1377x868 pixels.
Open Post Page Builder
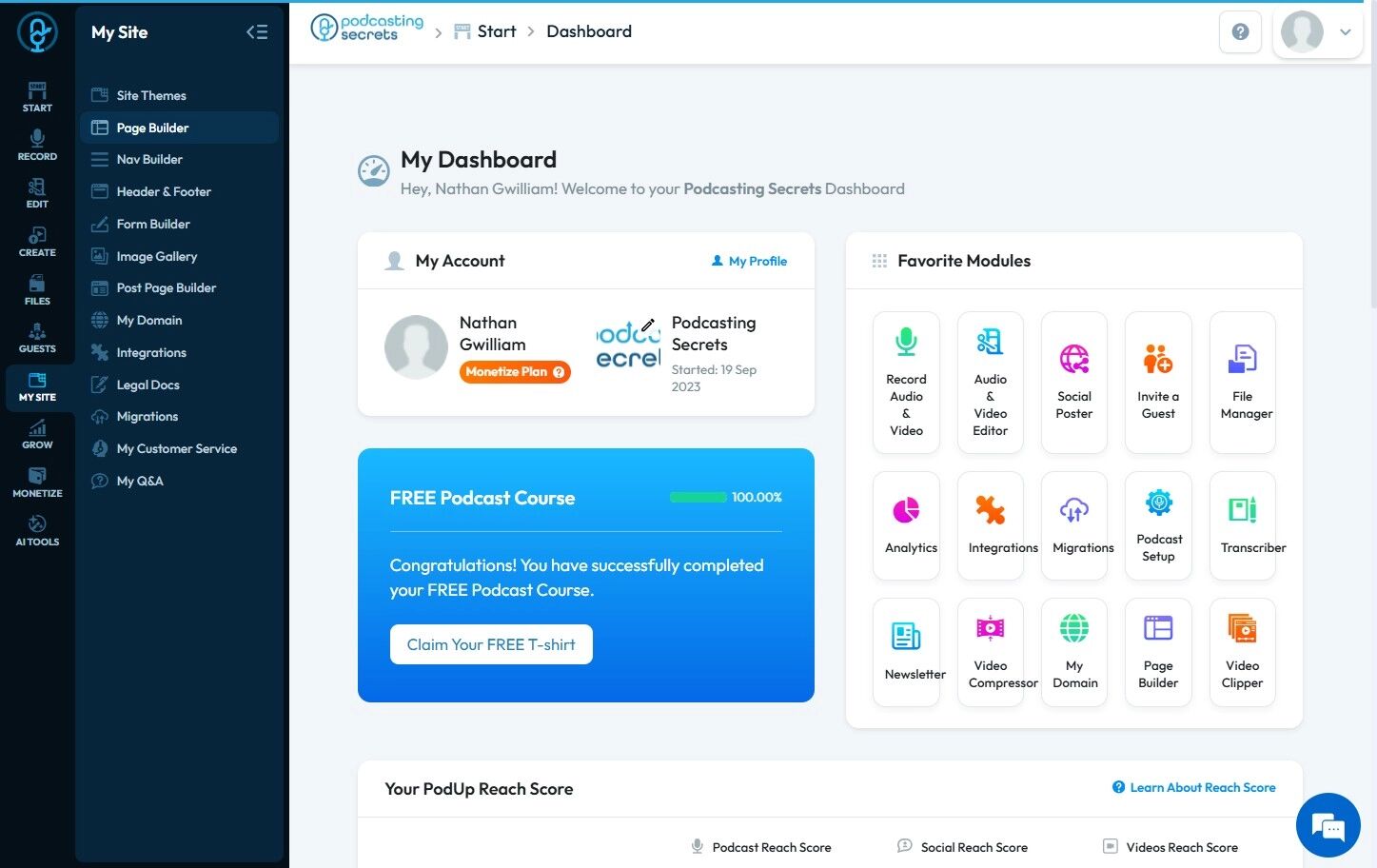coord(180,288)
